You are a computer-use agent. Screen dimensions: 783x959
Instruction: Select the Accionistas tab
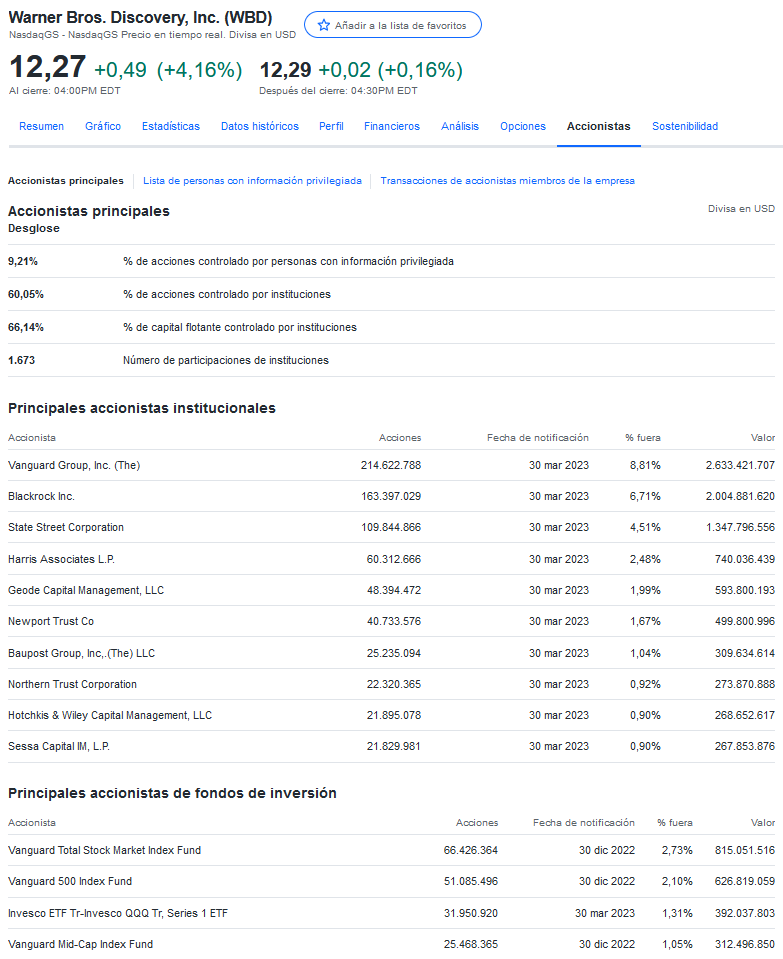(x=598, y=126)
